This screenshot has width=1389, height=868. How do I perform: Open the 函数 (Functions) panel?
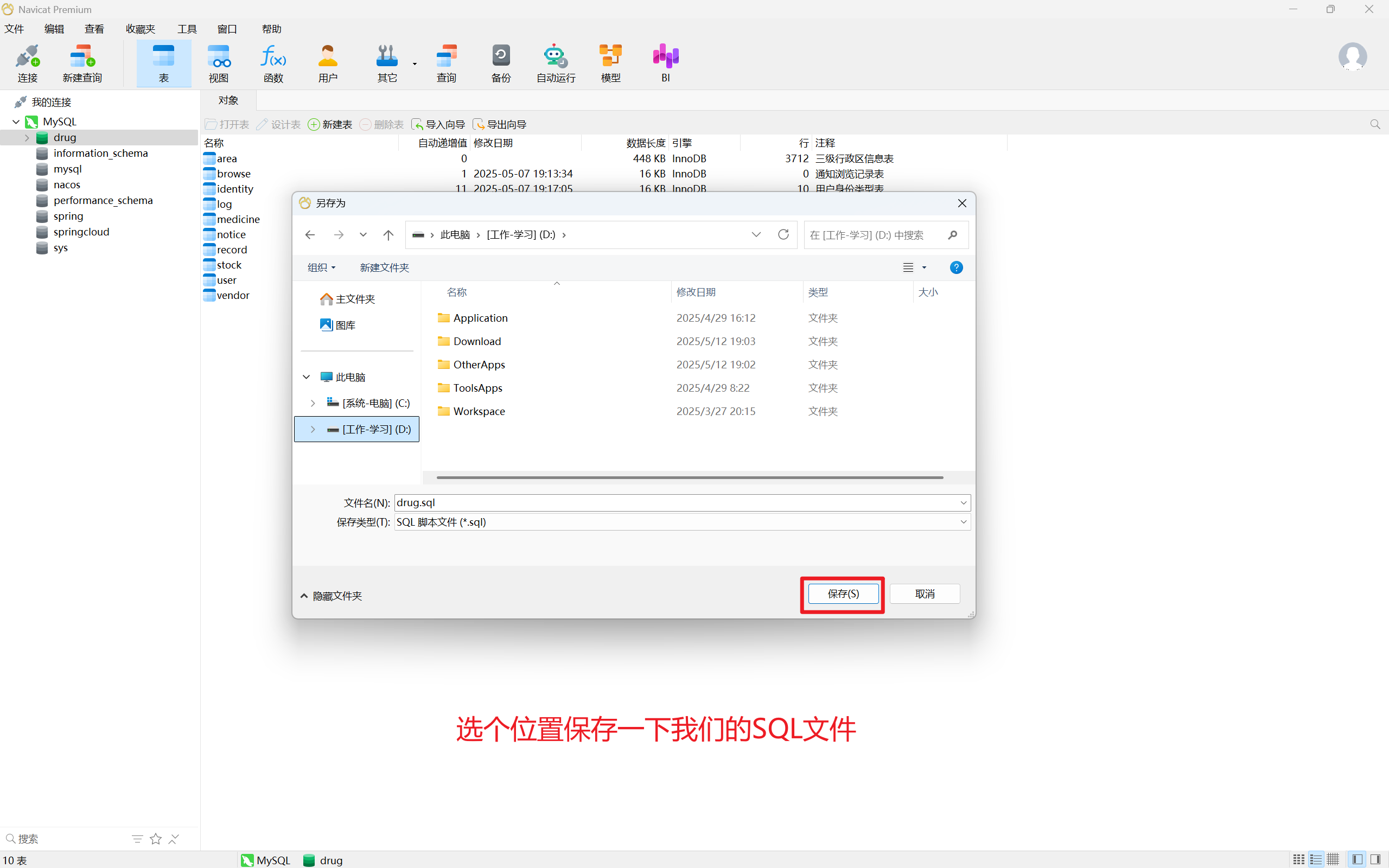[272, 62]
